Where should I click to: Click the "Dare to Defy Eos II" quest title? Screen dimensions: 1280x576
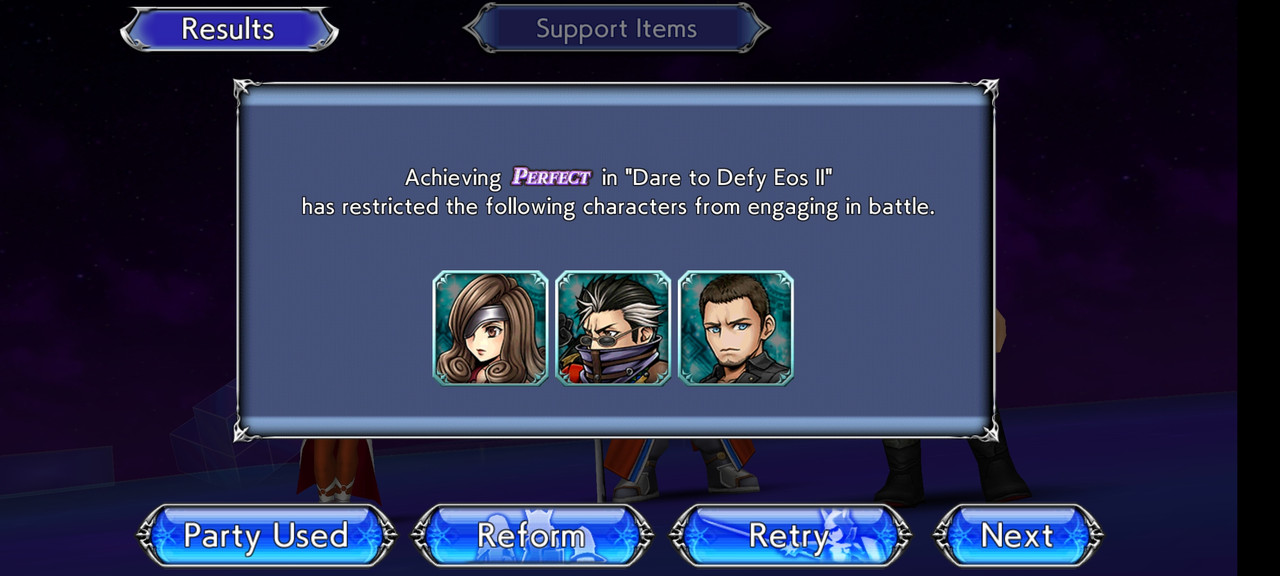click(731, 178)
